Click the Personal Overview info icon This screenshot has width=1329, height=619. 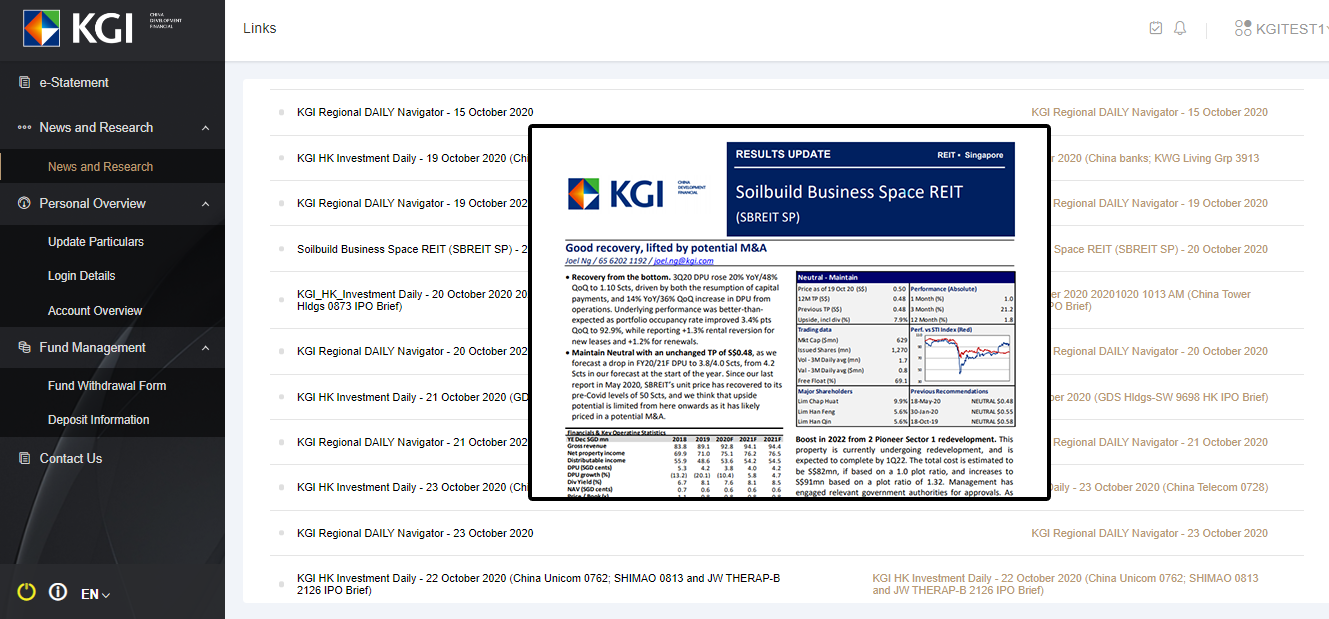point(25,203)
